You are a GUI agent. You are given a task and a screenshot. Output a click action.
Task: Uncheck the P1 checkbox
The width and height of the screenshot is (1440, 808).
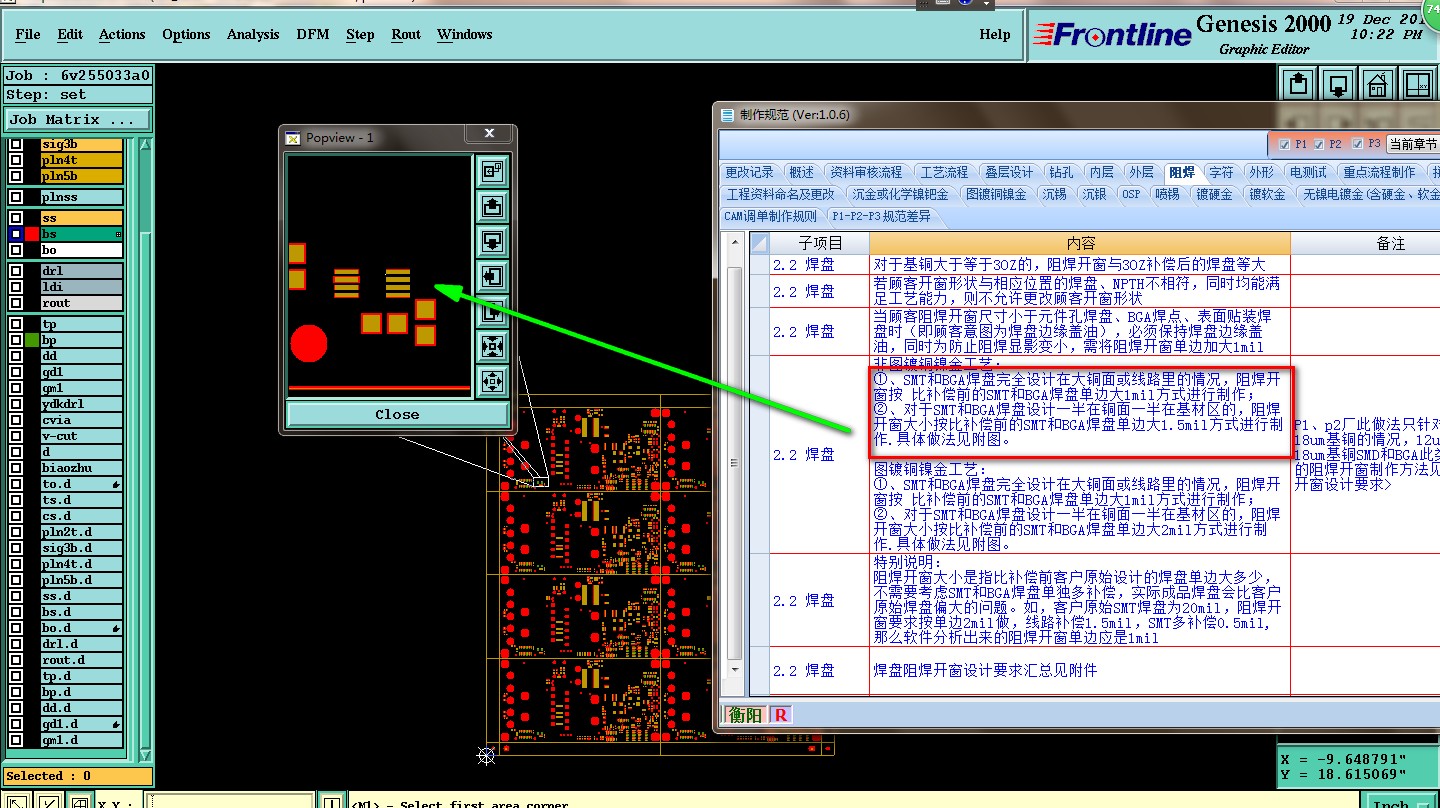point(1284,144)
